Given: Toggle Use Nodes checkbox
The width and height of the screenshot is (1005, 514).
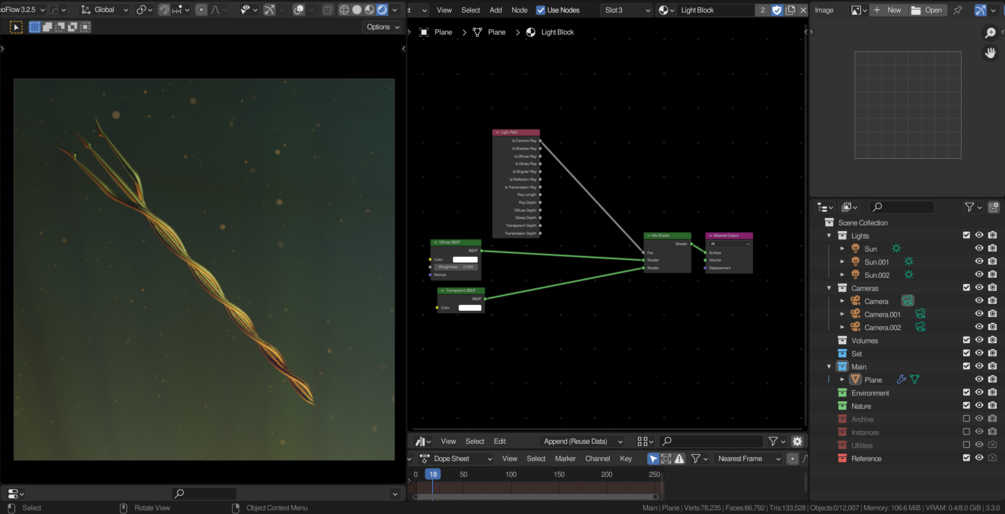Looking at the screenshot, I should pos(540,10).
